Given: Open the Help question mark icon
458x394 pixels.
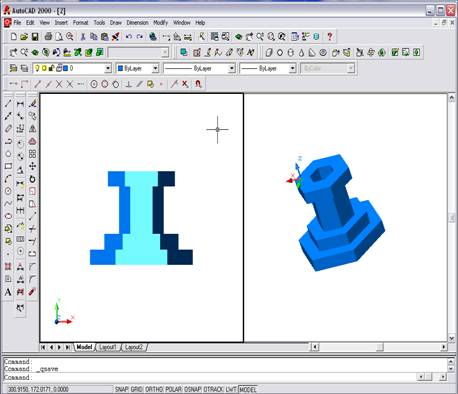Looking at the screenshot, I should pyautogui.click(x=330, y=37).
